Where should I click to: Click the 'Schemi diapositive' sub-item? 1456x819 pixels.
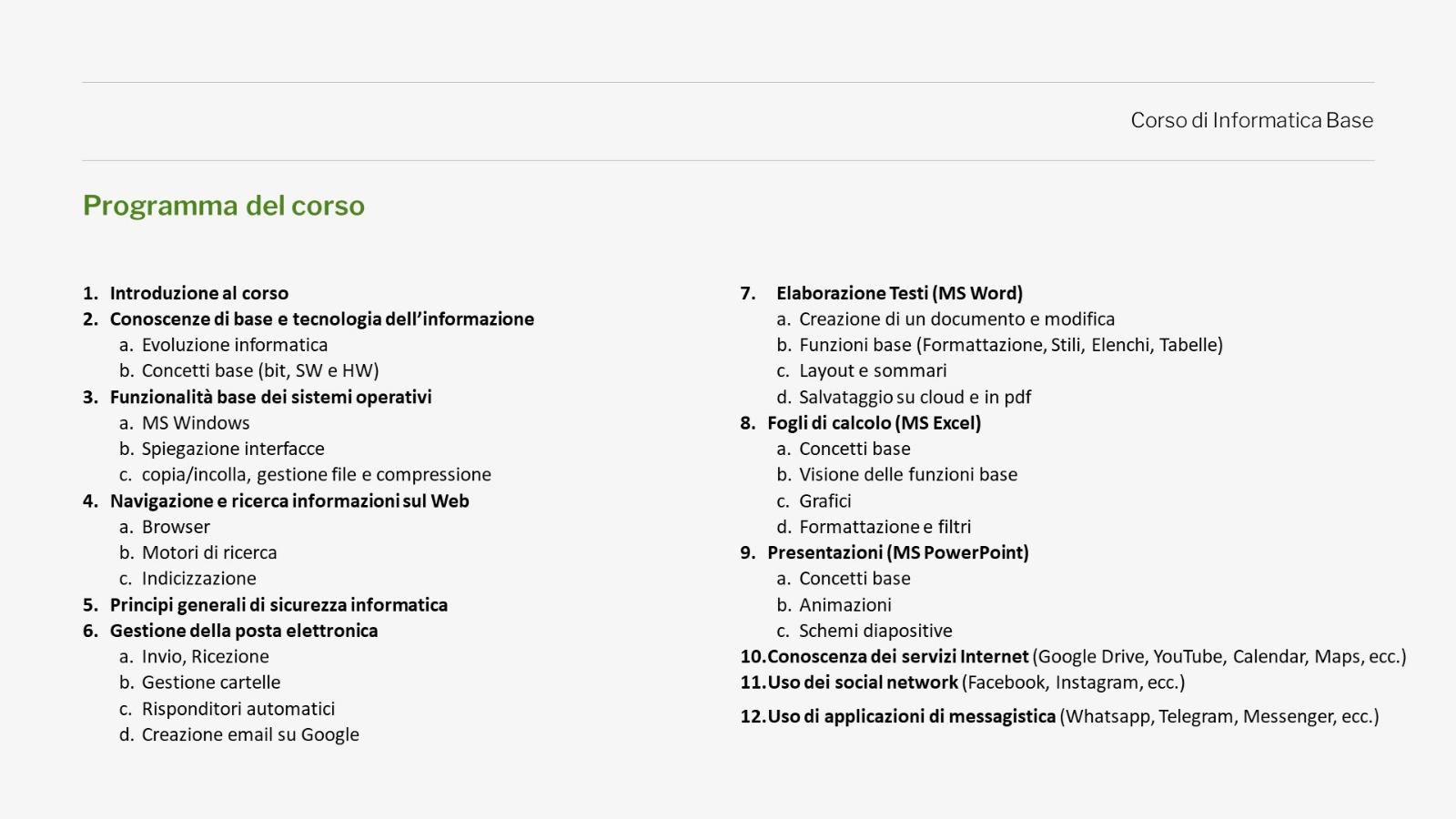pyautogui.click(x=875, y=631)
